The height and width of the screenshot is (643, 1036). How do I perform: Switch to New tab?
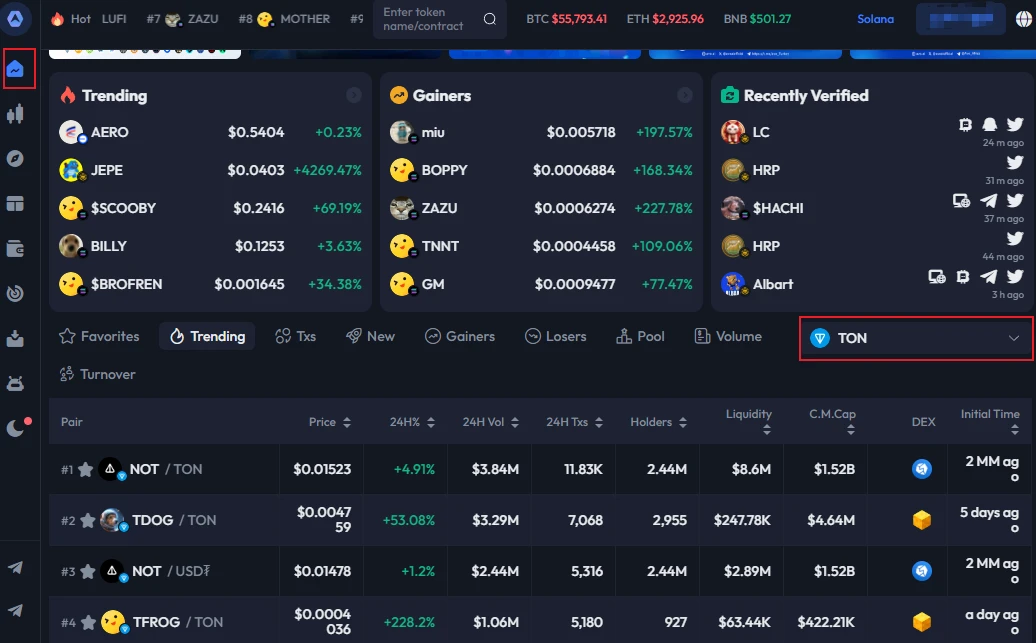pos(370,336)
